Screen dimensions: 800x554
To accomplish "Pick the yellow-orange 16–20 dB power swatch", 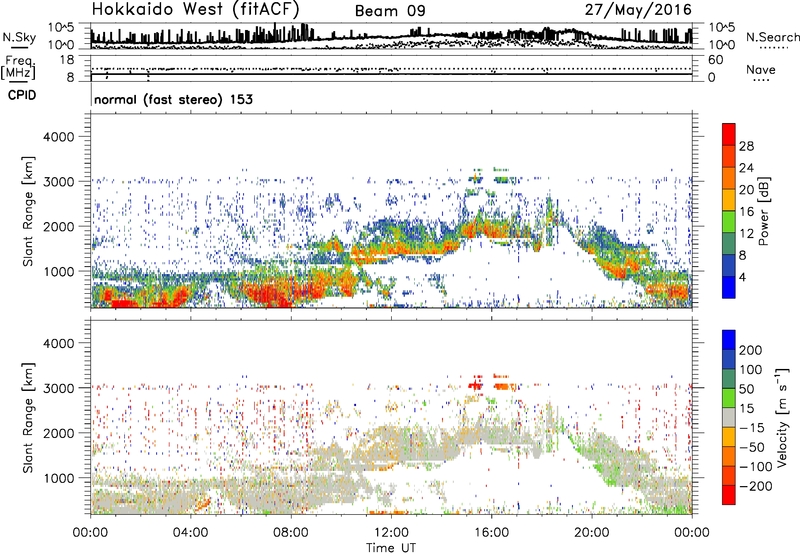I will [x=729, y=200].
